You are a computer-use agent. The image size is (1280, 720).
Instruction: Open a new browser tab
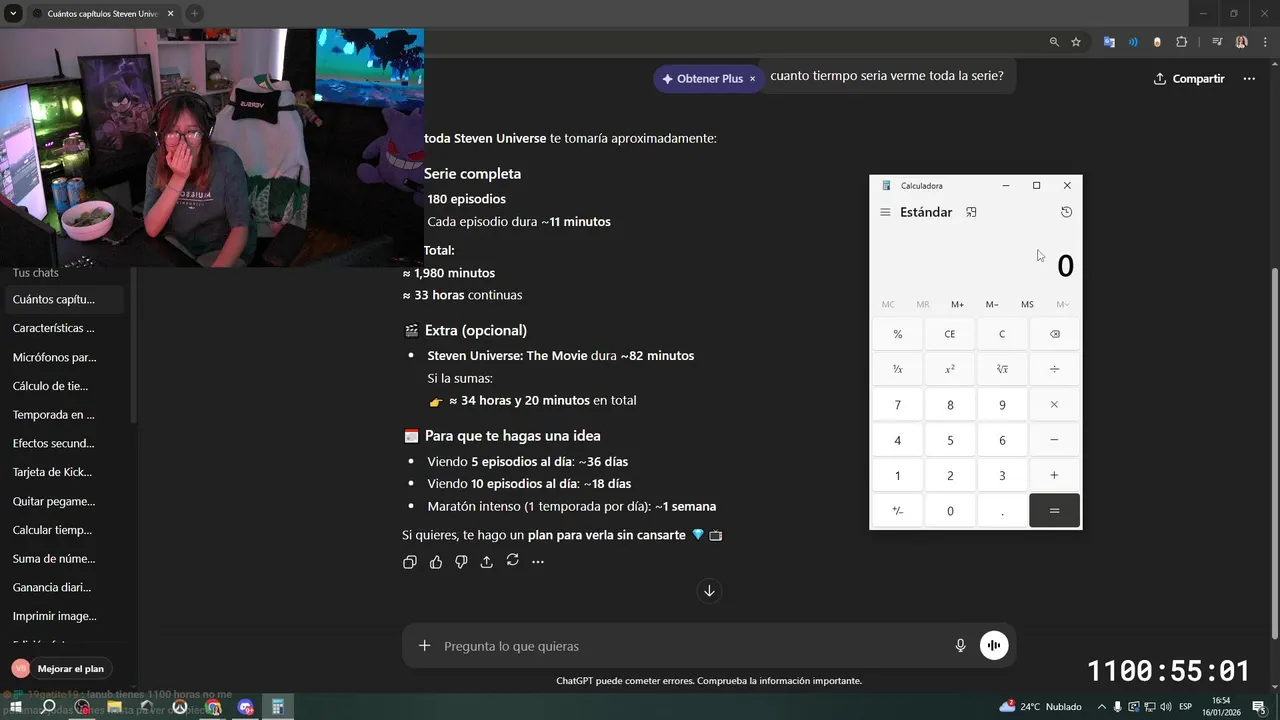tap(194, 13)
